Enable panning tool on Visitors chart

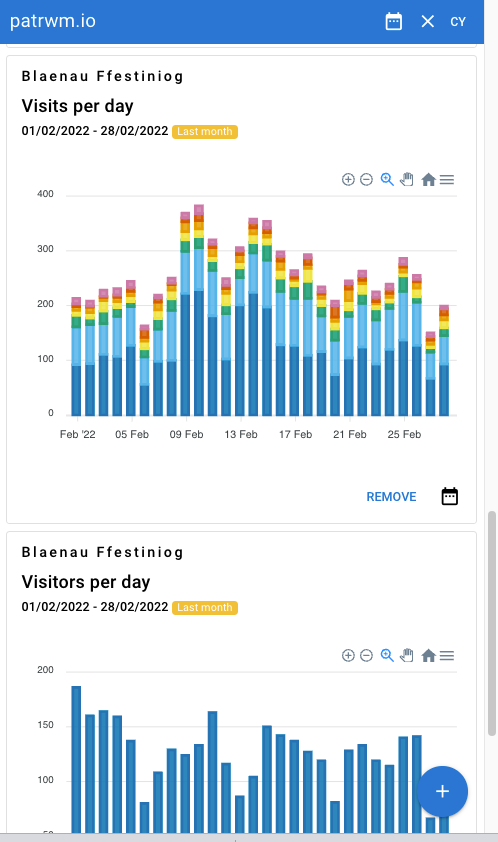(x=407, y=655)
